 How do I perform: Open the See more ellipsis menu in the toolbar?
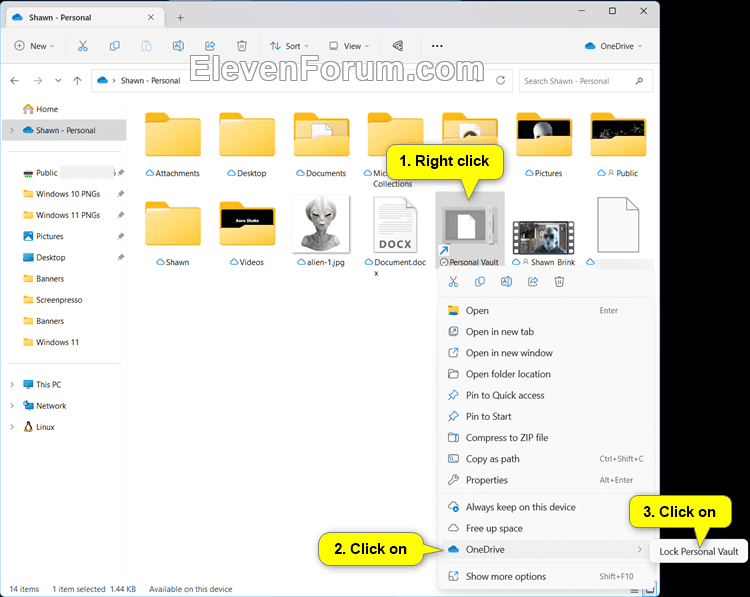pyautogui.click(x=437, y=46)
